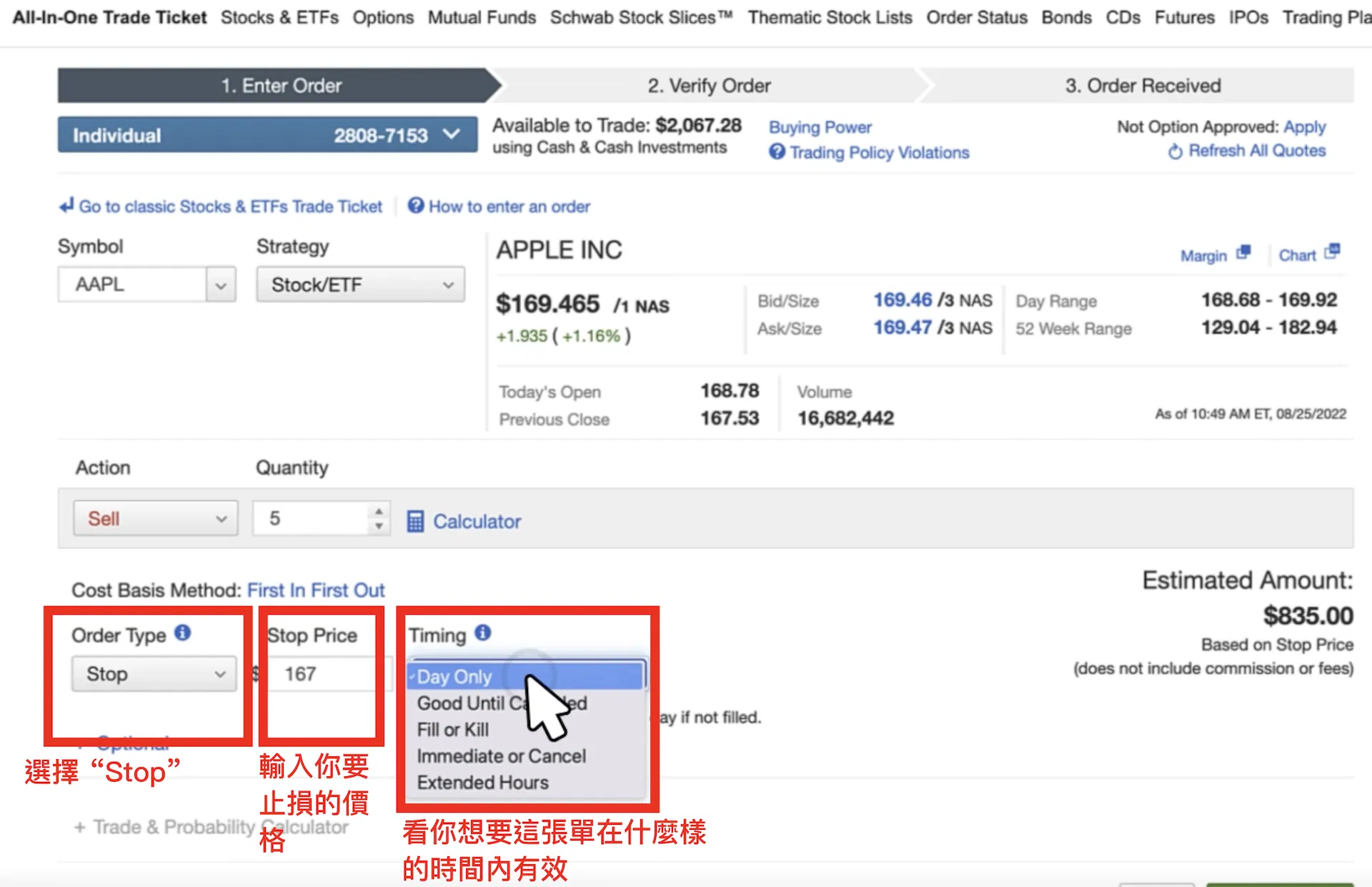This screenshot has height=887, width=1372.
Task: Switch to the Options tab
Action: [x=383, y=17]
